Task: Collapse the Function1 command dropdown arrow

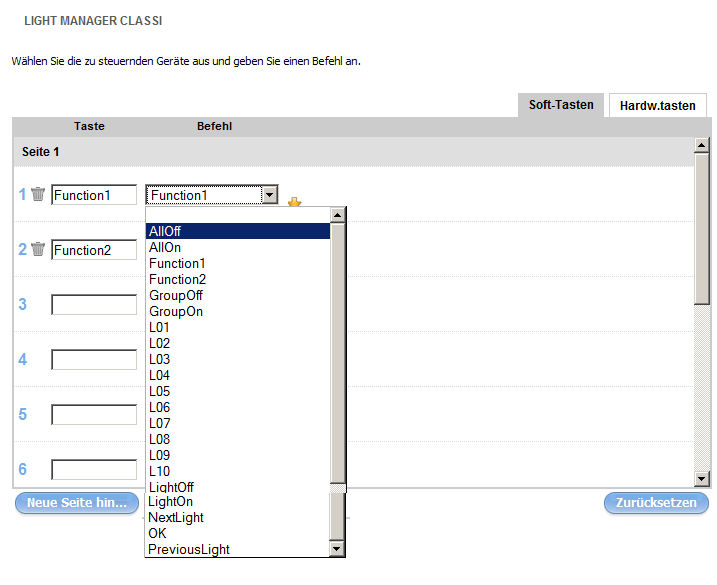Action: point(269,196)
